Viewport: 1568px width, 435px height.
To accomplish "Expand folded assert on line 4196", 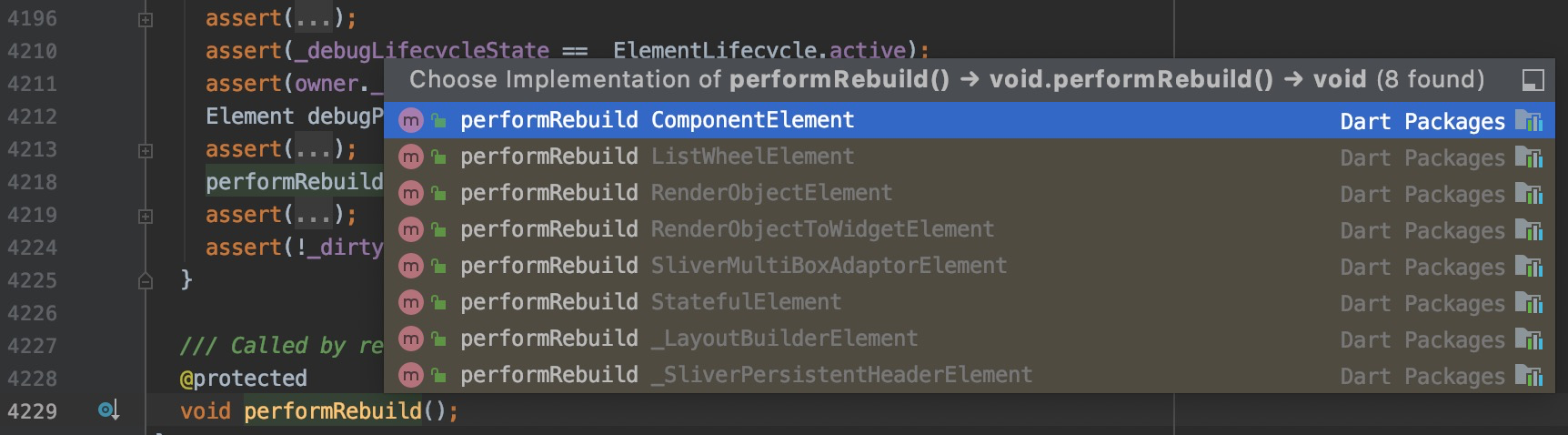I will tap(146, 19).
